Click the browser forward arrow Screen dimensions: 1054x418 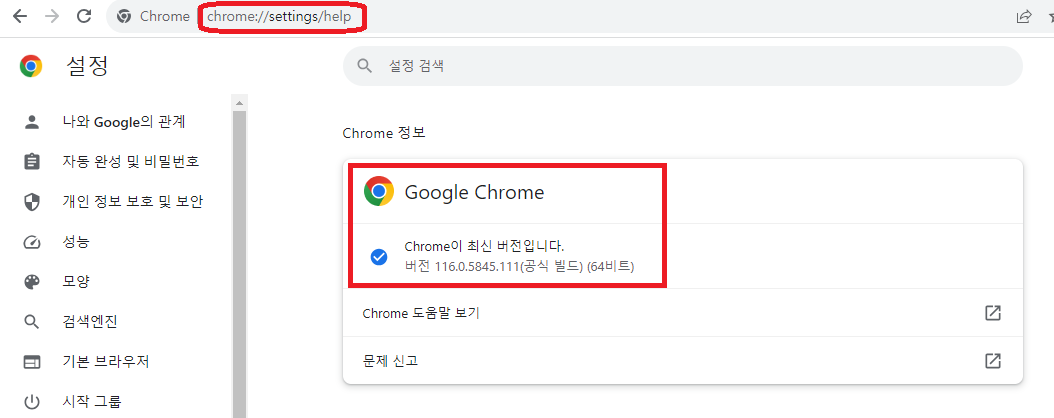pos(51,16)
